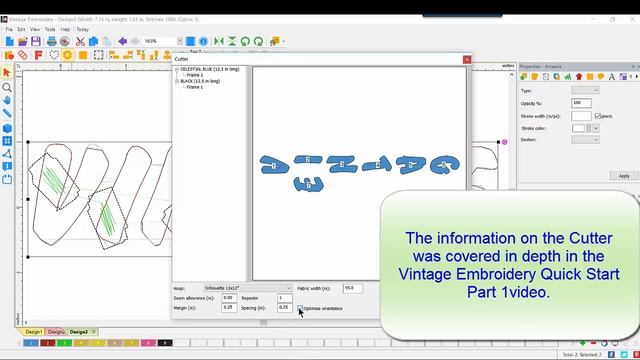The width and height of the screenshot is (640, 360).
Task: Click the Today menu item
Action: 82,29
